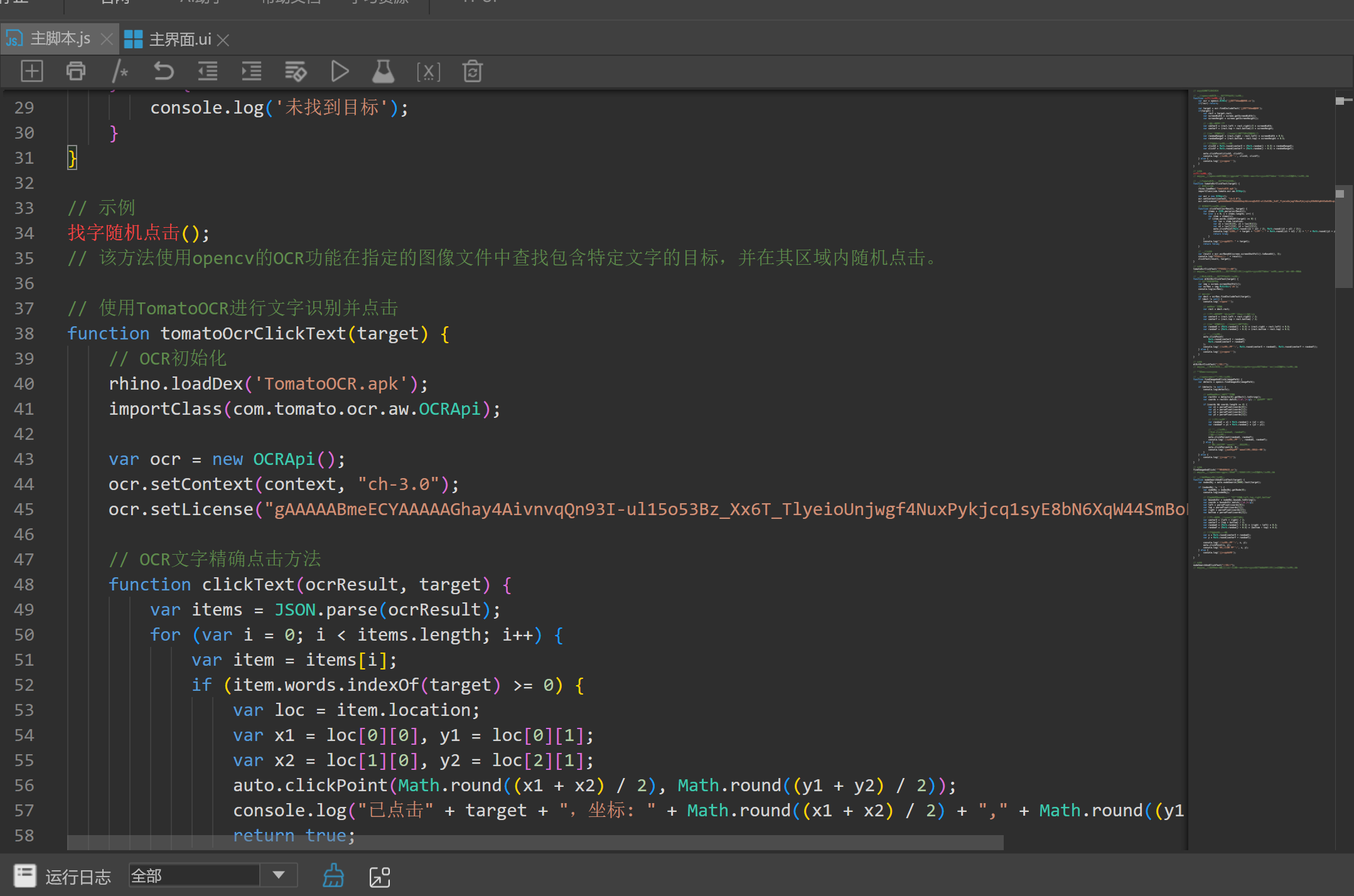Close the 主界面.ui tab
1354x896 pixels.
coord(223,40)
